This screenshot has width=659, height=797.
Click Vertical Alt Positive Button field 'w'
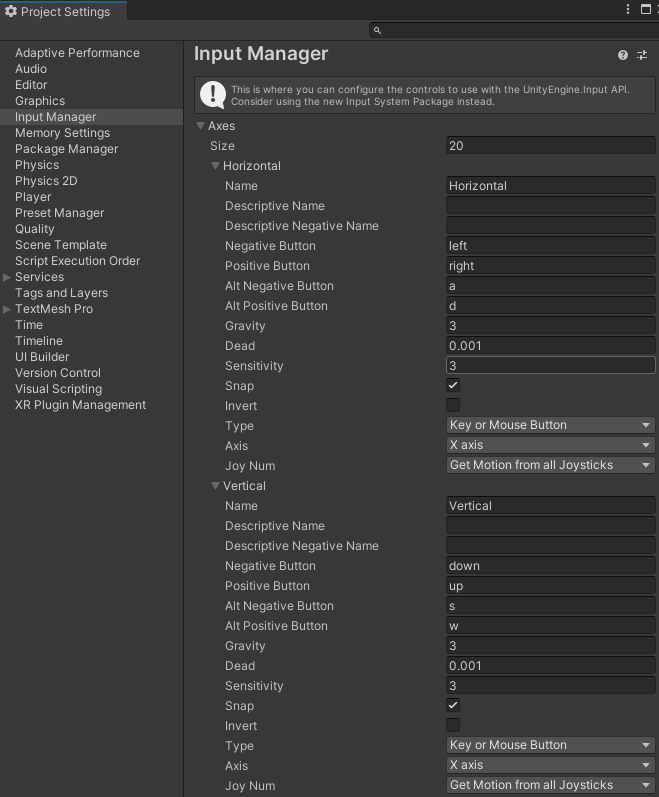click(x=550, y=626)
